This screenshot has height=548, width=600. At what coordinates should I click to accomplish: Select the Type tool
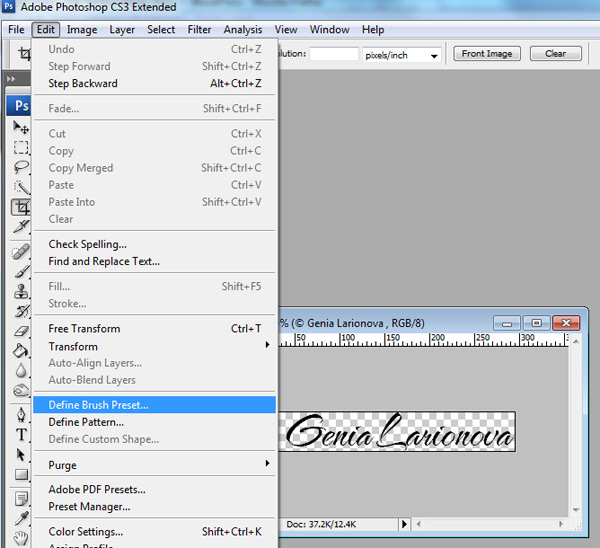21,435
